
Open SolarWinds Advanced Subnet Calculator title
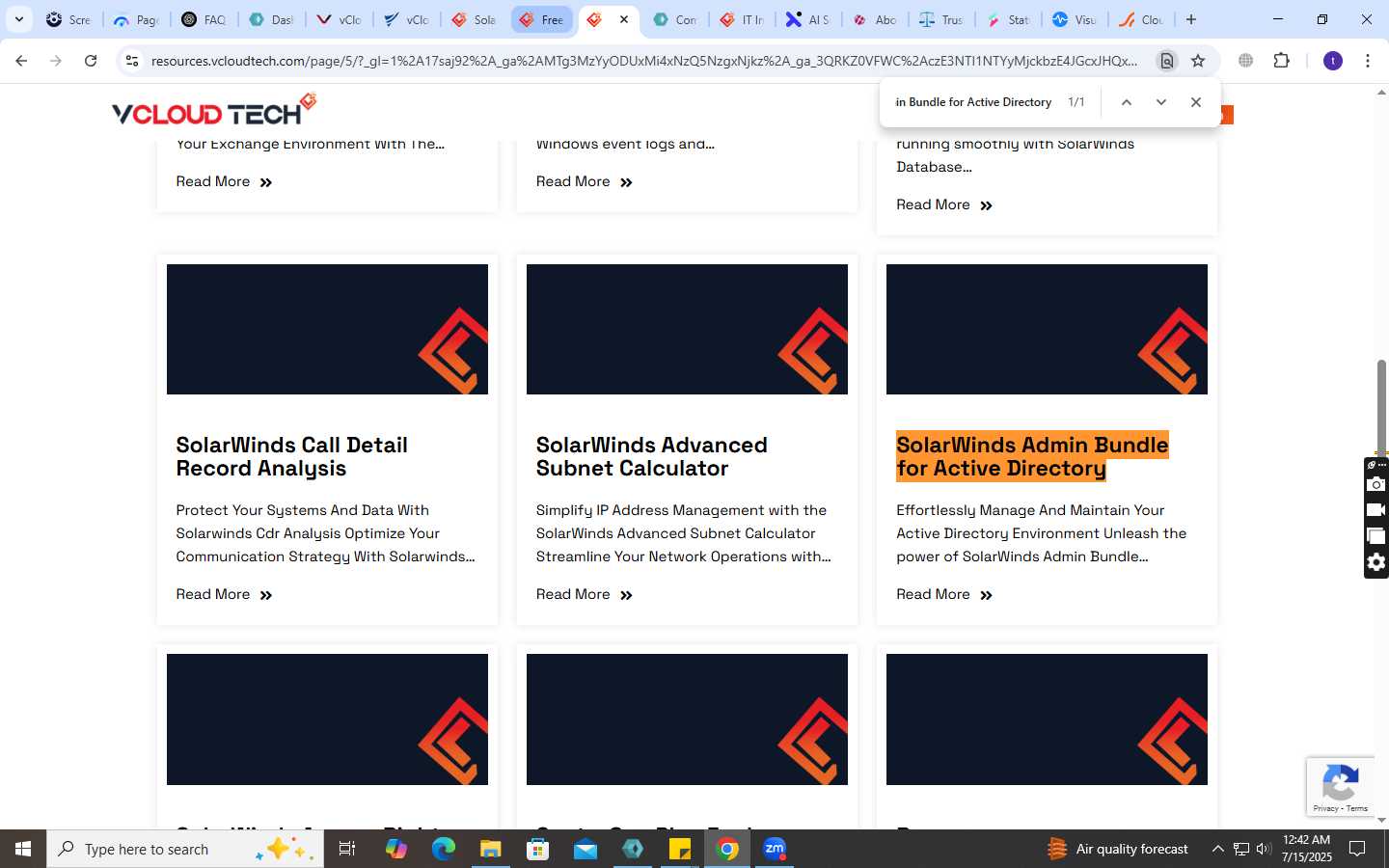[651, 456]
